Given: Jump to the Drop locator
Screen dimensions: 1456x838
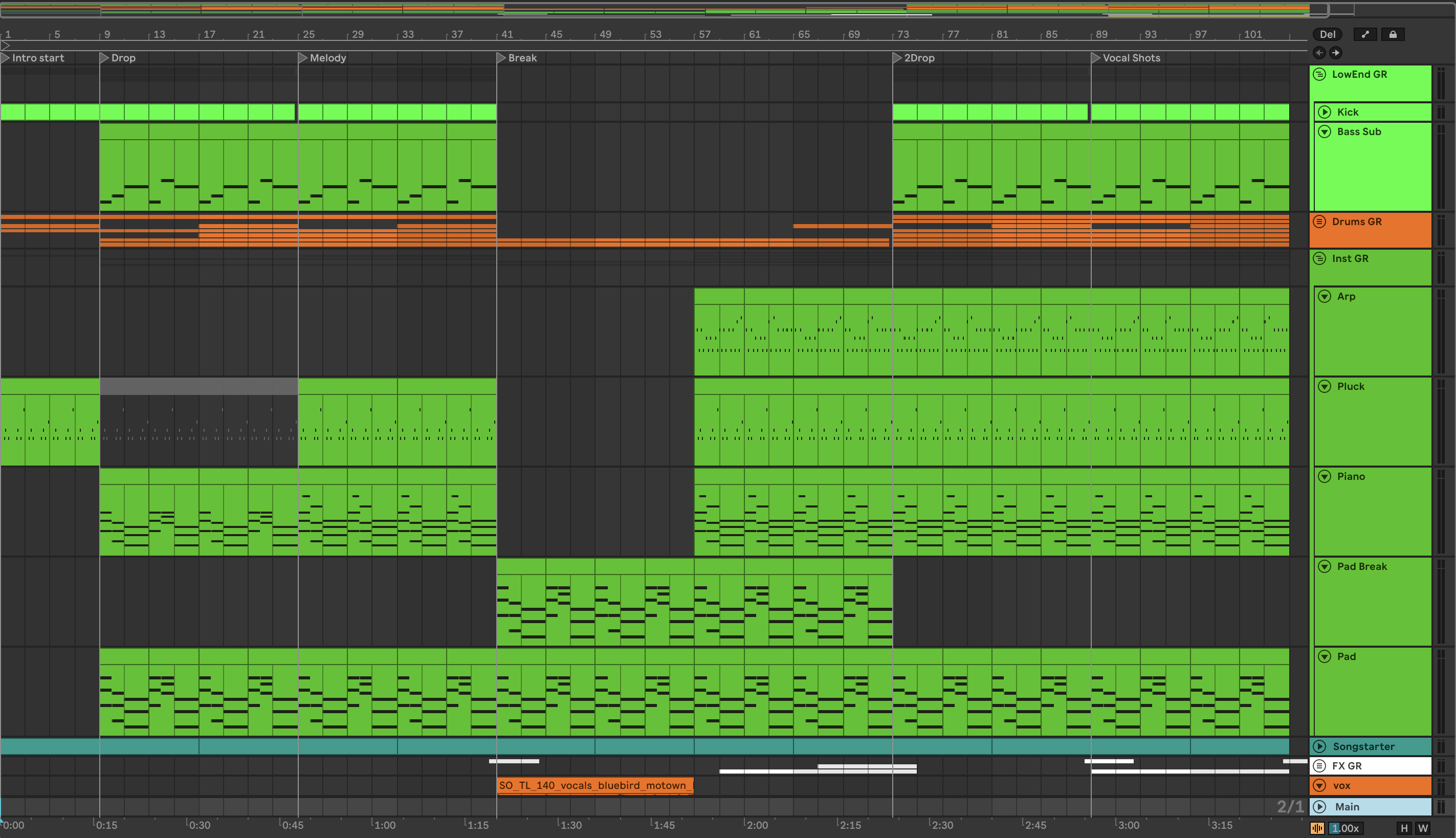Looking at the screenshot, I should tap(118, 58).
